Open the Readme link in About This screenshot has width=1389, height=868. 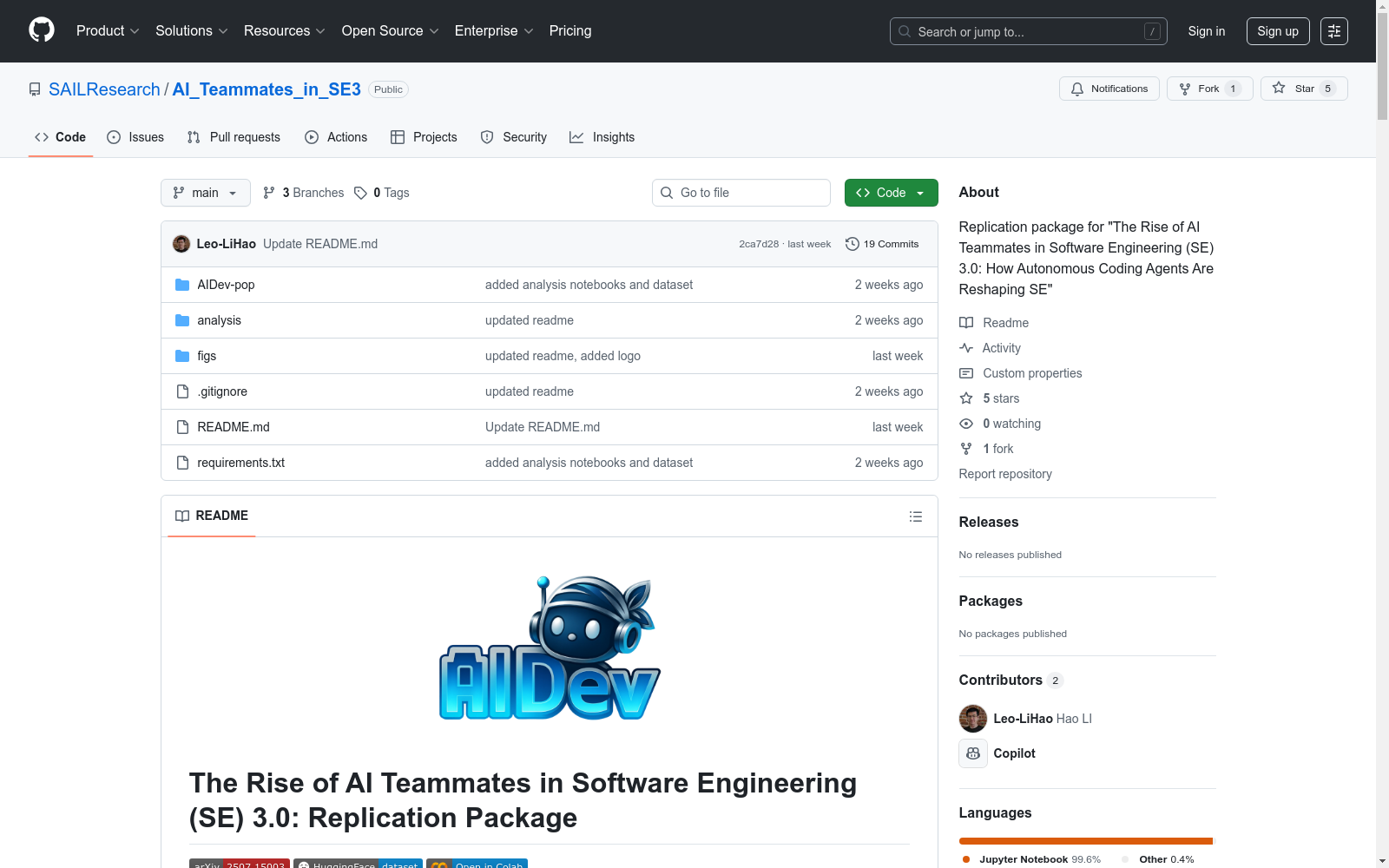(994, 323)
